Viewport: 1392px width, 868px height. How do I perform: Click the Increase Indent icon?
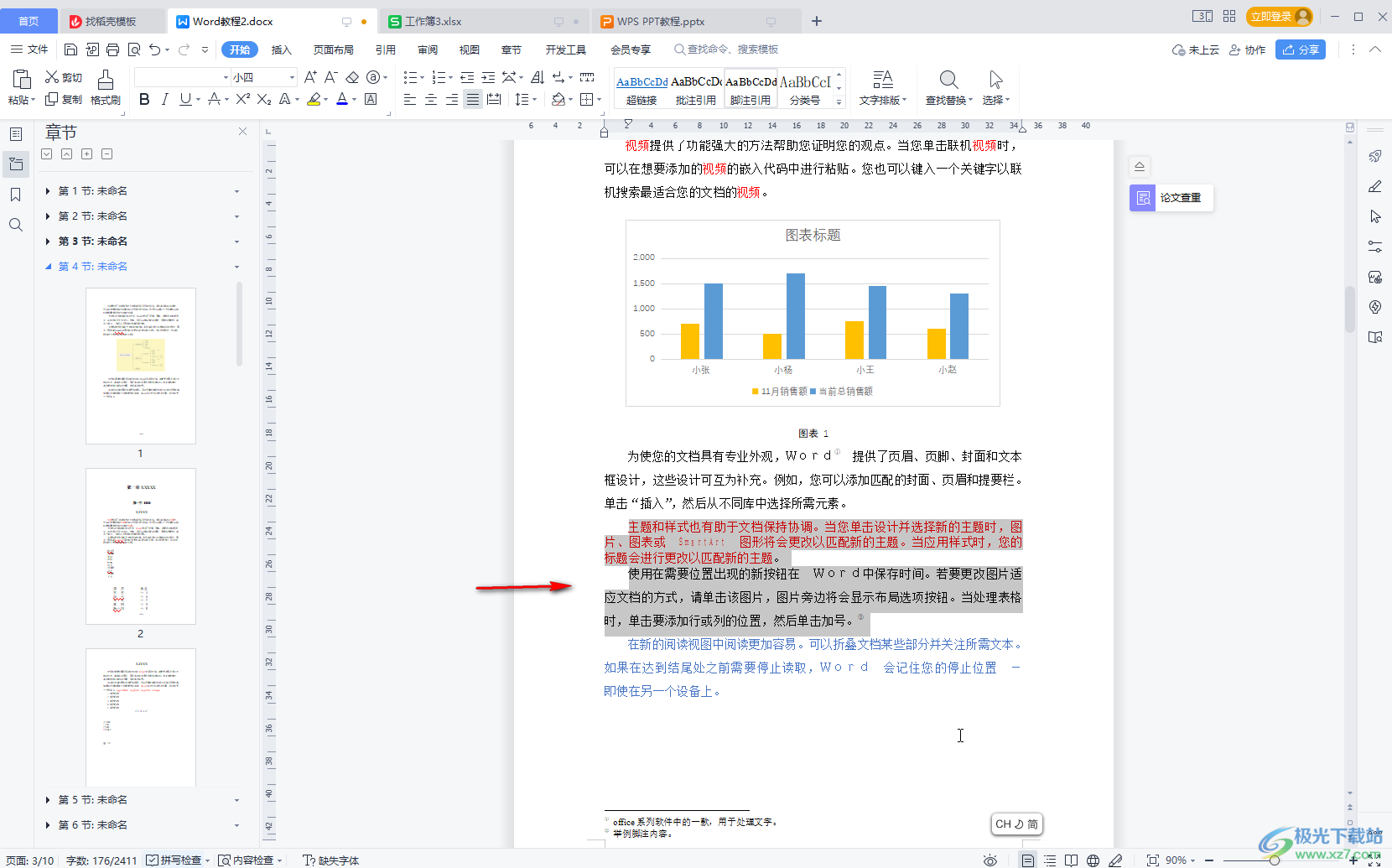488,77
